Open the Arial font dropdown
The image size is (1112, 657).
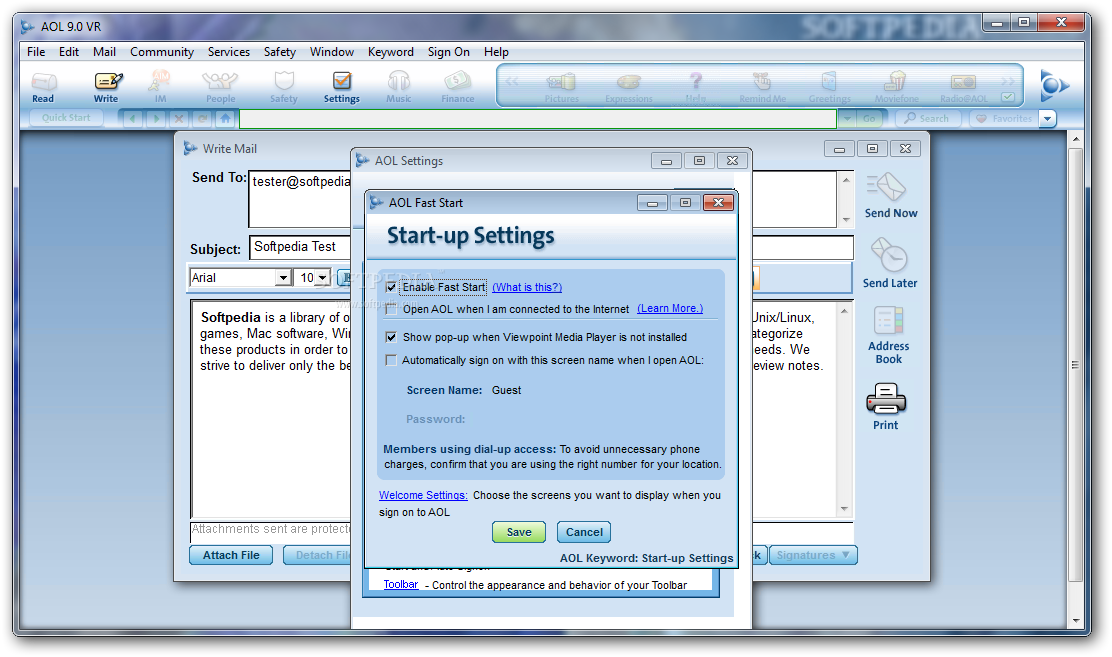[283, 277]
